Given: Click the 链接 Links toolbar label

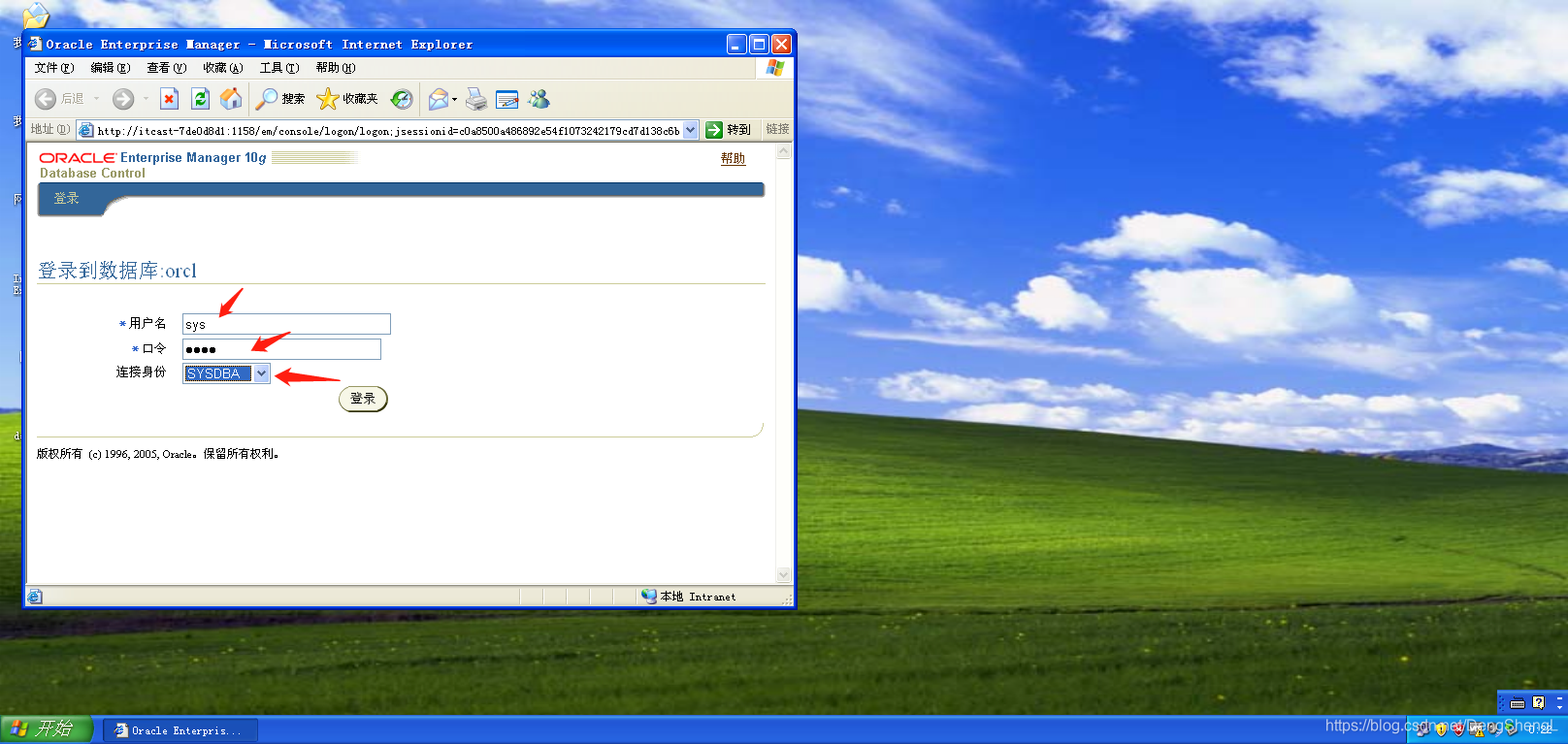Looking at the screenshot, I should 777,129.
